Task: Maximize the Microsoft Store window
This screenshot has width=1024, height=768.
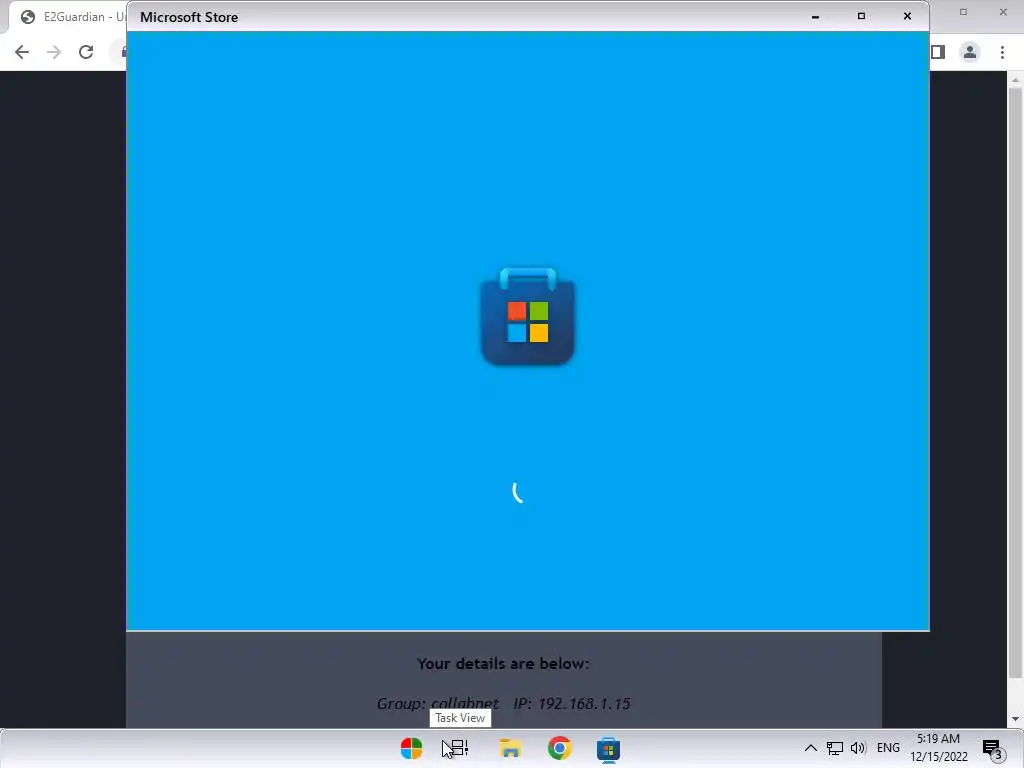Action: 861,16
